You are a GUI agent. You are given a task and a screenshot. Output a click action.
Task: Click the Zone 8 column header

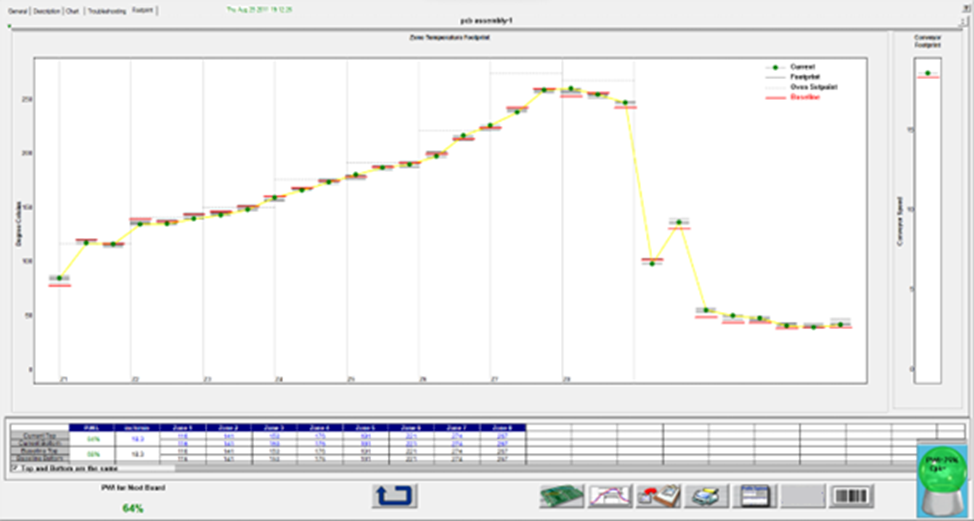pos(503,427)
